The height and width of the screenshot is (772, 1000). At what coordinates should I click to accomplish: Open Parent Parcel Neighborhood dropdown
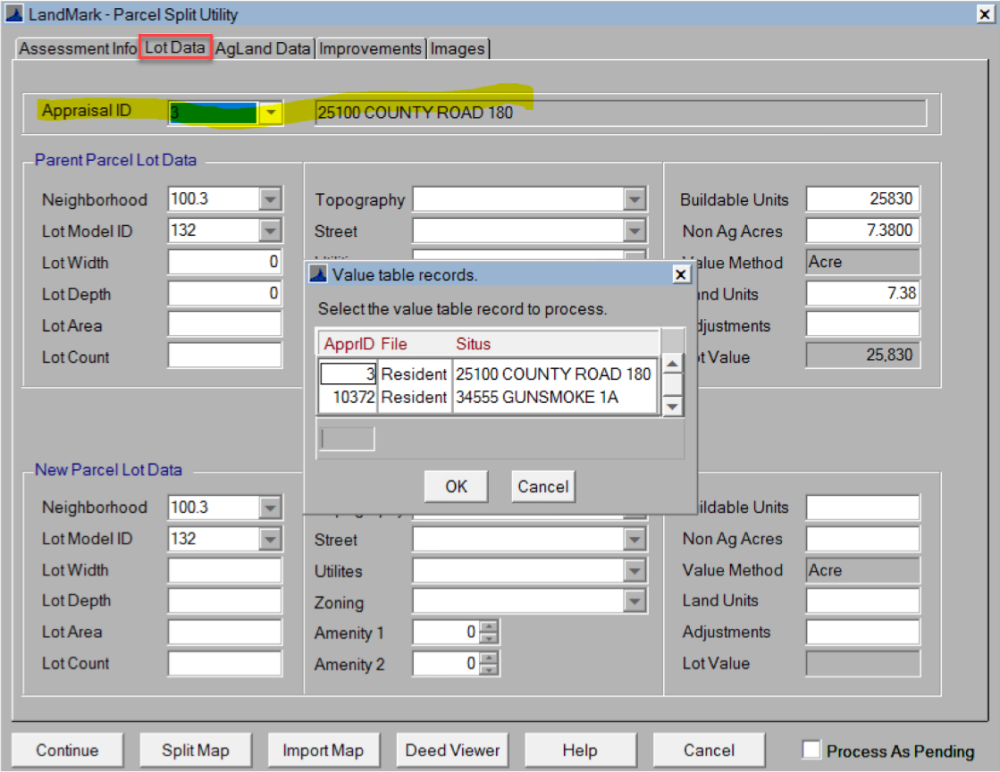coord(270,199)
